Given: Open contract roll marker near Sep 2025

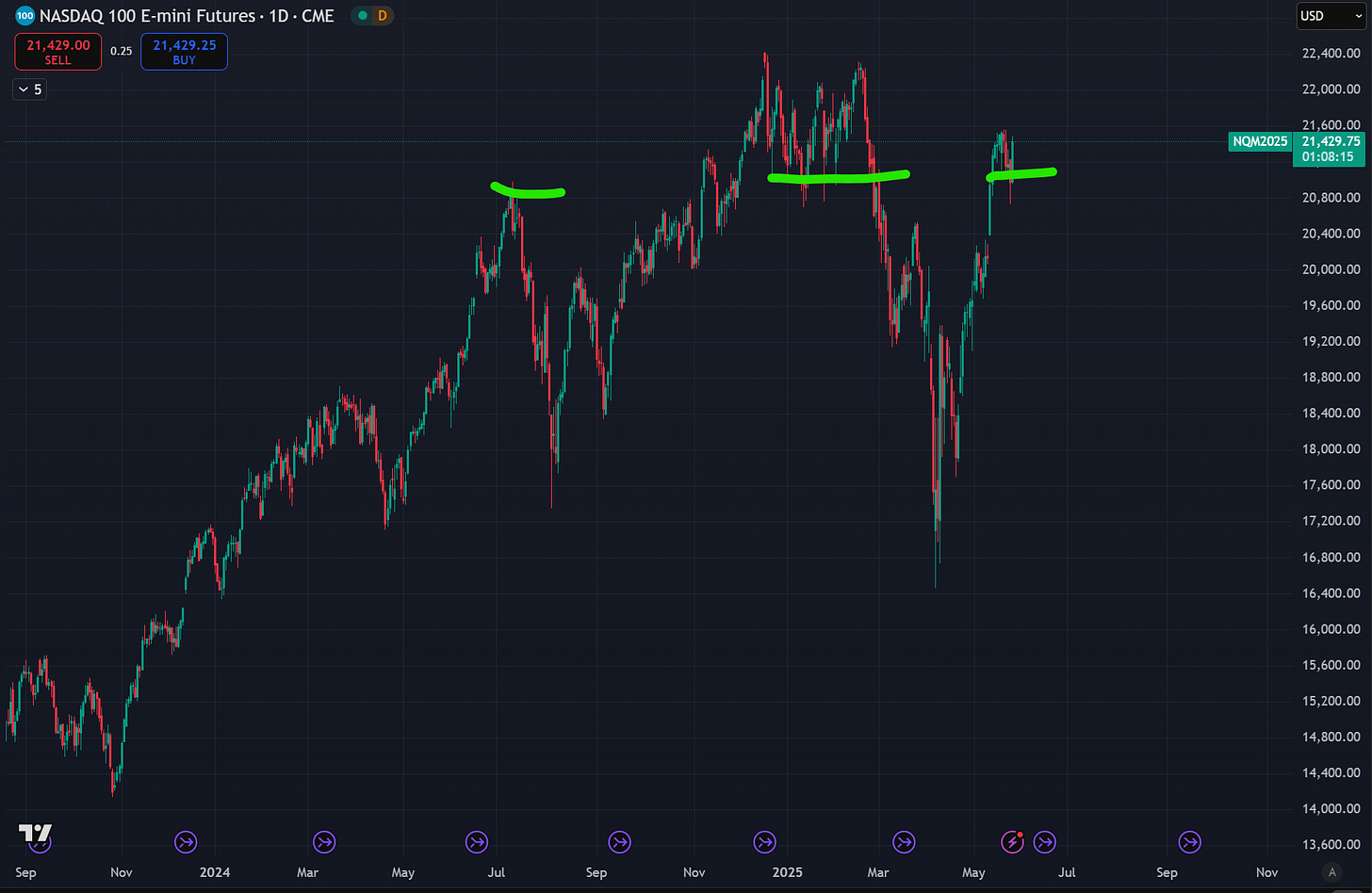Looking at the screenshot, I should click(x=1189, y=842).
